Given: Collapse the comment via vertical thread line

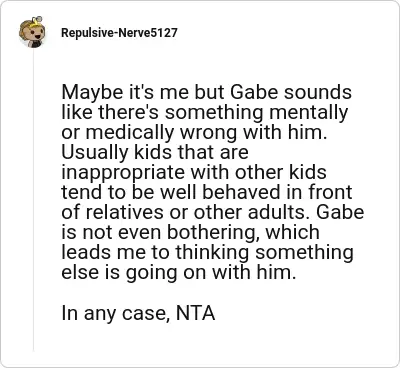Looking at the screenshot, I should [33, 200].
